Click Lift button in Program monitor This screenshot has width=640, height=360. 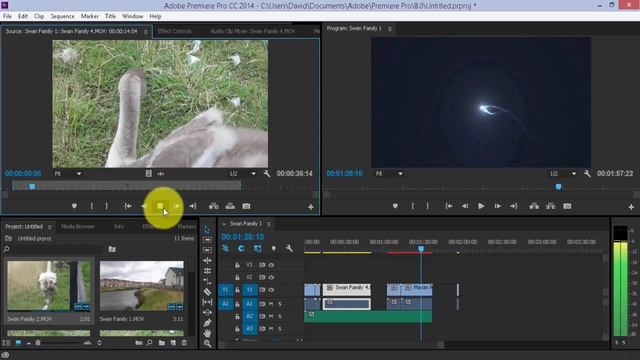[534, 206]
